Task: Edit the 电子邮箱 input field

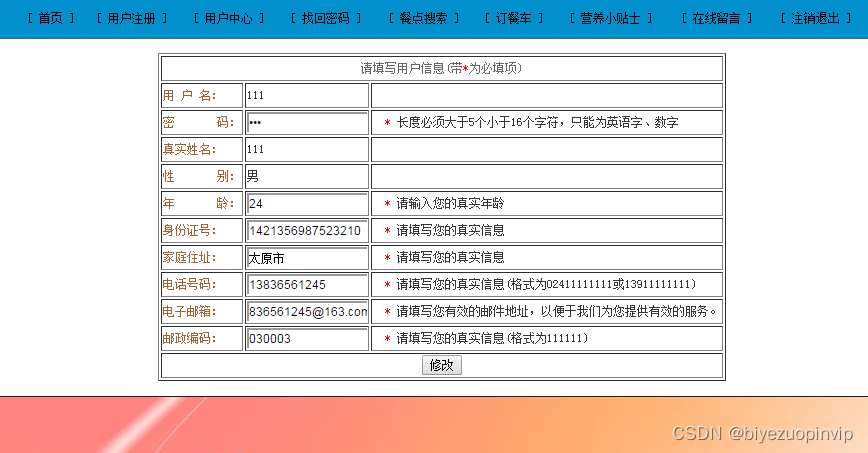Action: tap(307, 312)
